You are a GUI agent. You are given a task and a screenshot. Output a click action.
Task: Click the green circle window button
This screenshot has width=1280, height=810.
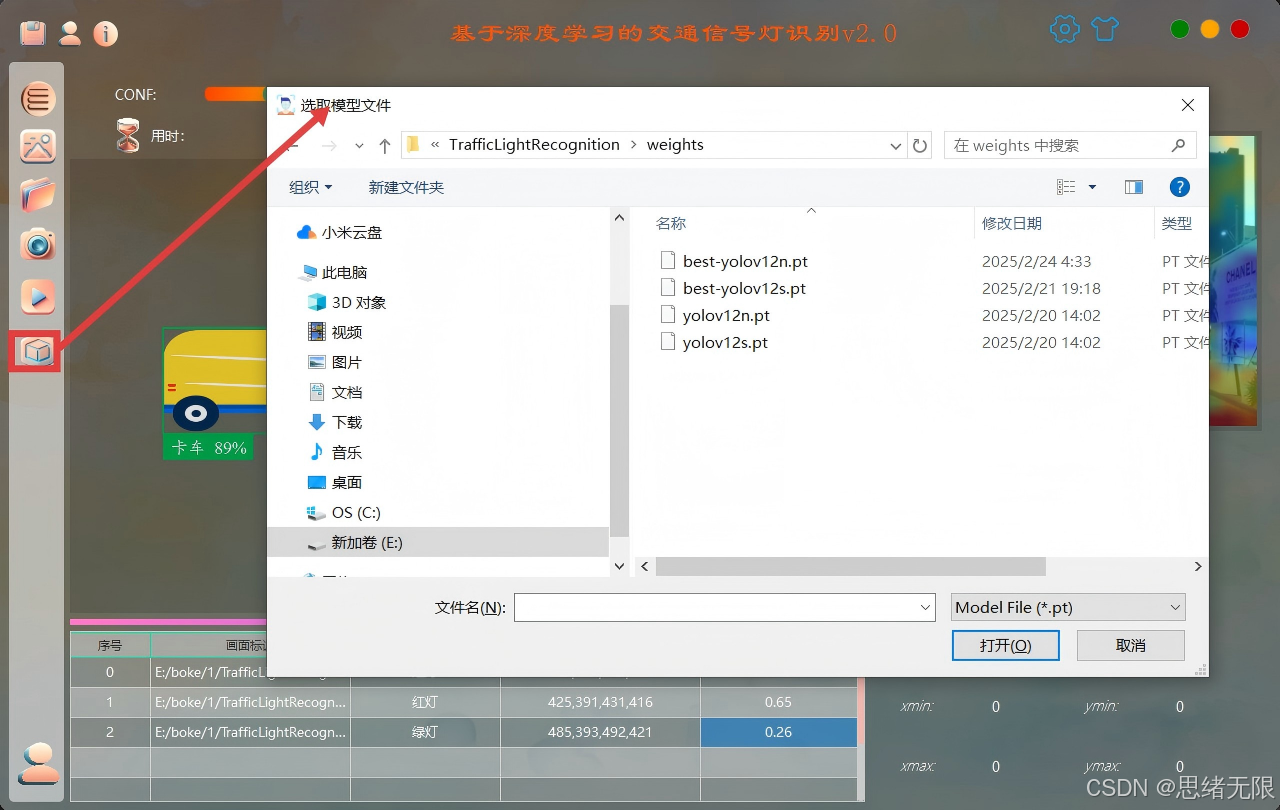click(1180, 29)
